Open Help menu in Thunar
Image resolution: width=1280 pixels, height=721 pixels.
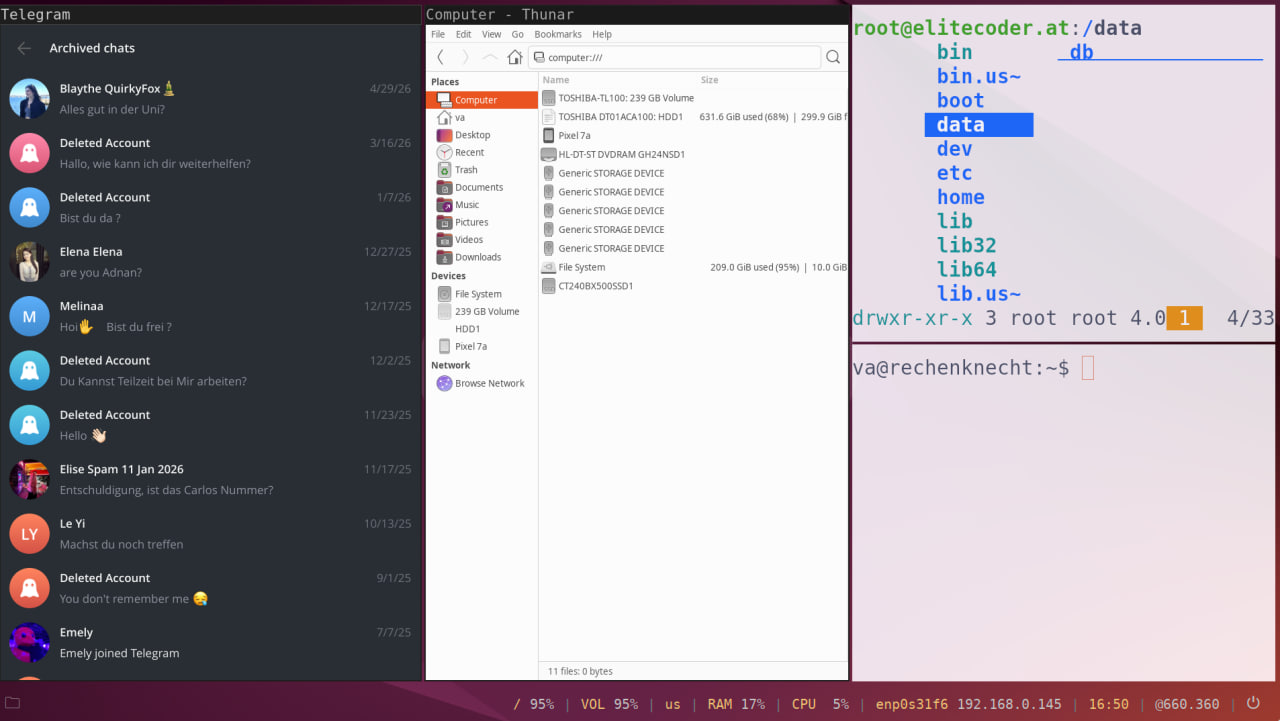pyautogui.click(x=602, y=34)
